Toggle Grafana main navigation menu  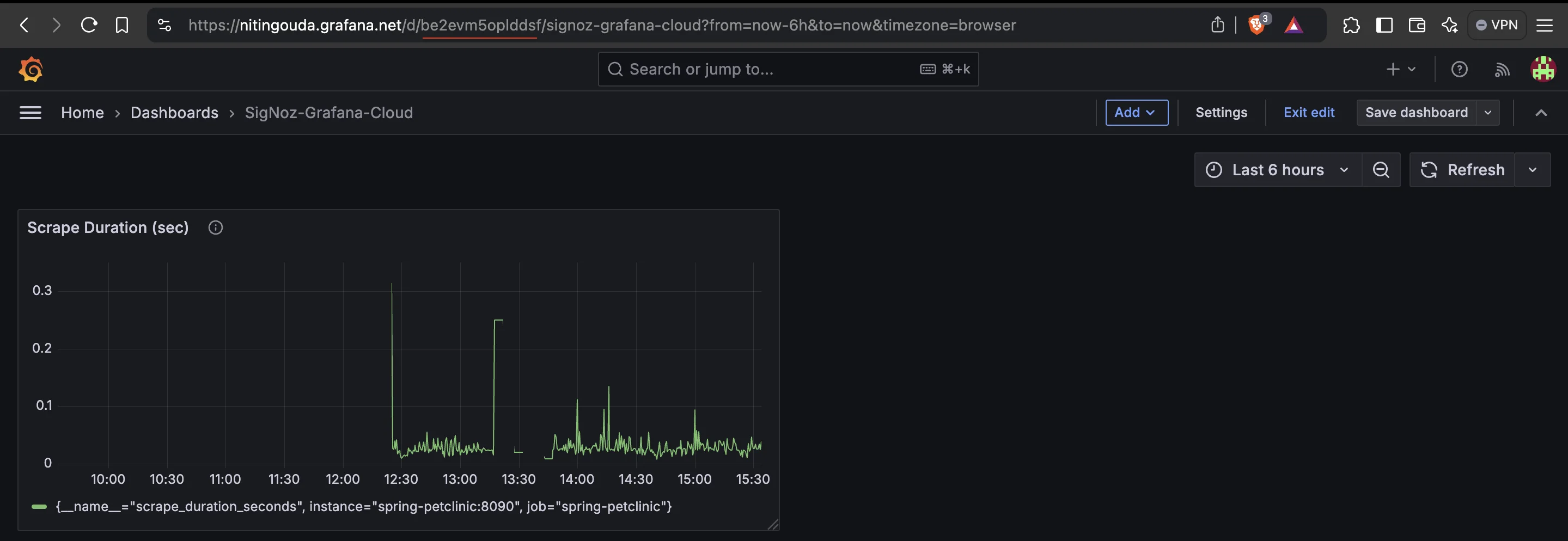30,113
